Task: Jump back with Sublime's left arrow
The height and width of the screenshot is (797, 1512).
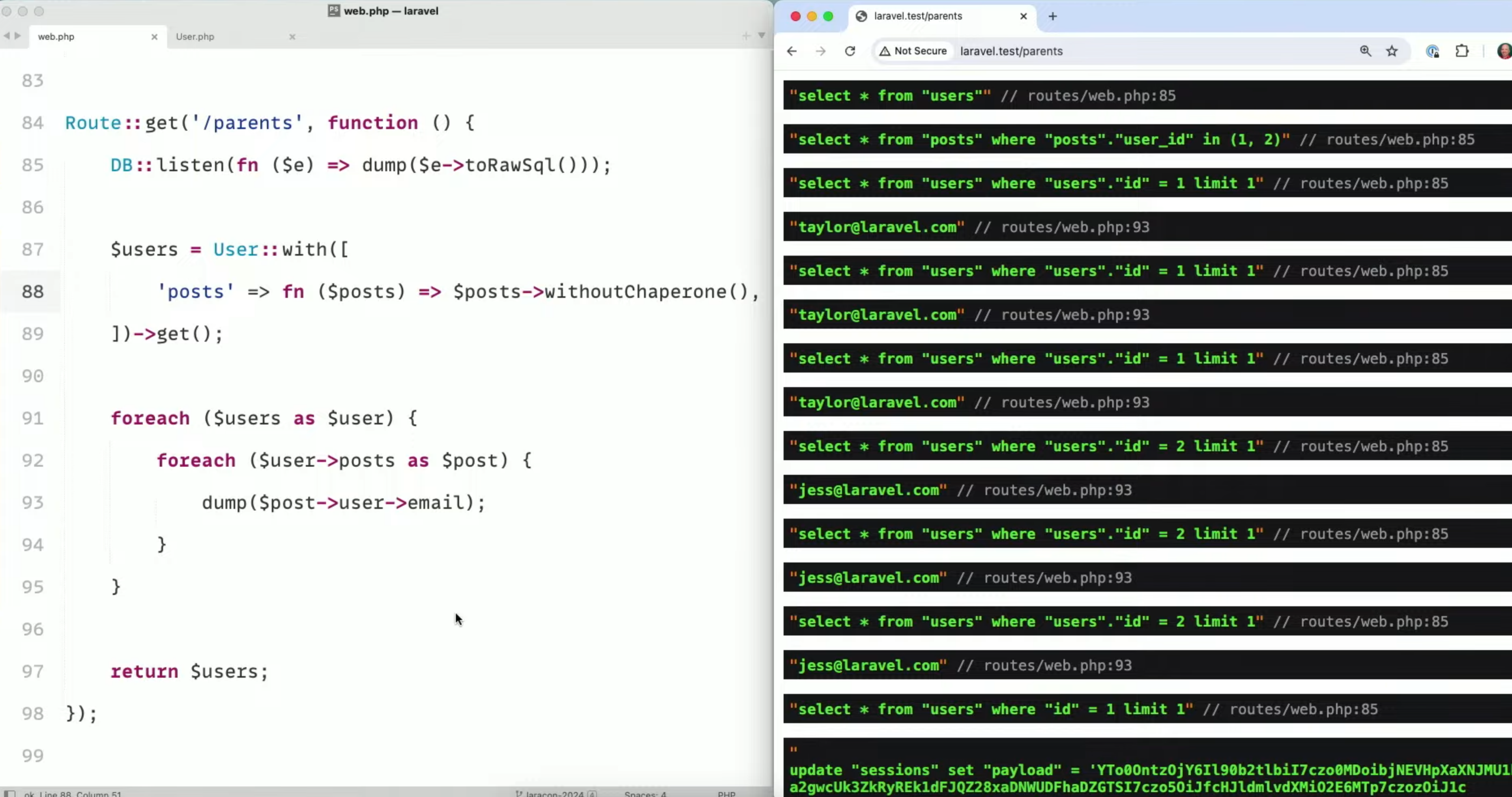Action: tap(6, 36)
